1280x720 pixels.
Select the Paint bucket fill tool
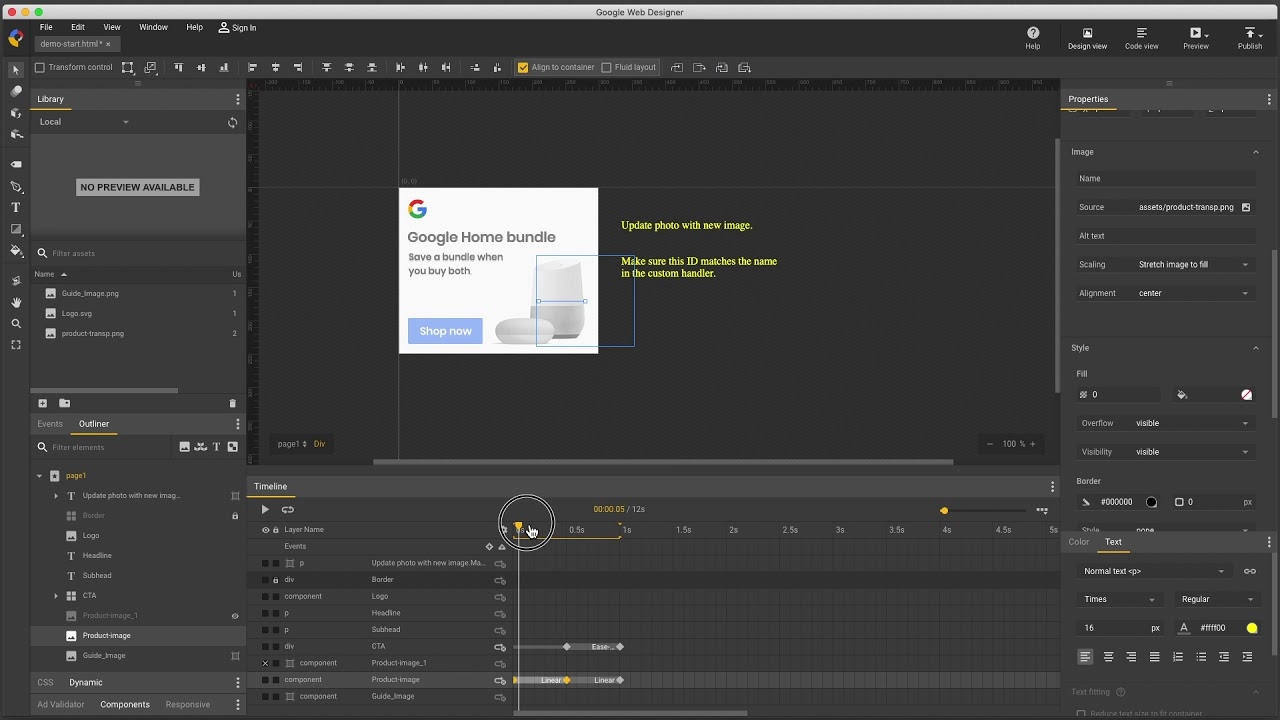(15, 251)
